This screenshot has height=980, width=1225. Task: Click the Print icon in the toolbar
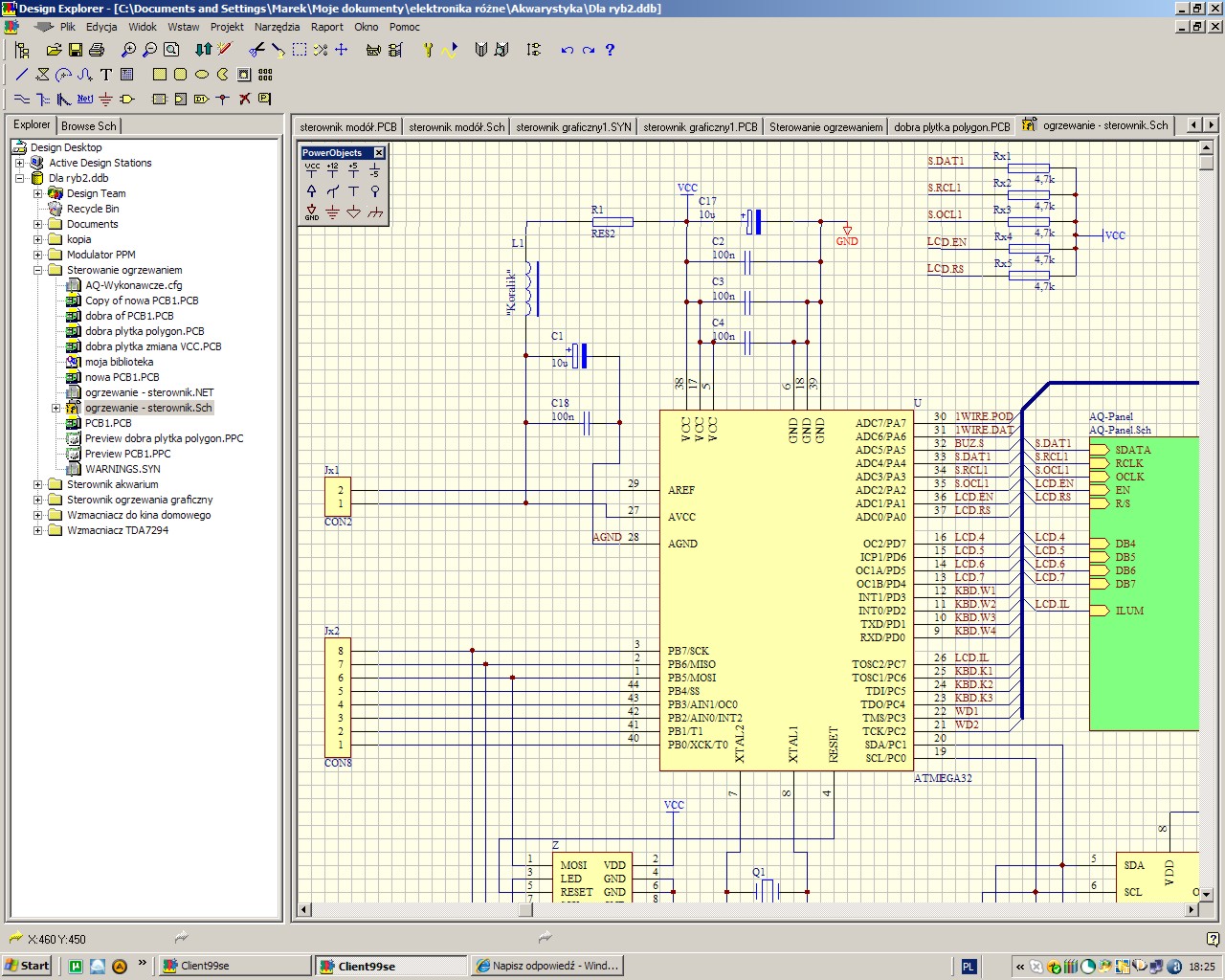point(96,50)
